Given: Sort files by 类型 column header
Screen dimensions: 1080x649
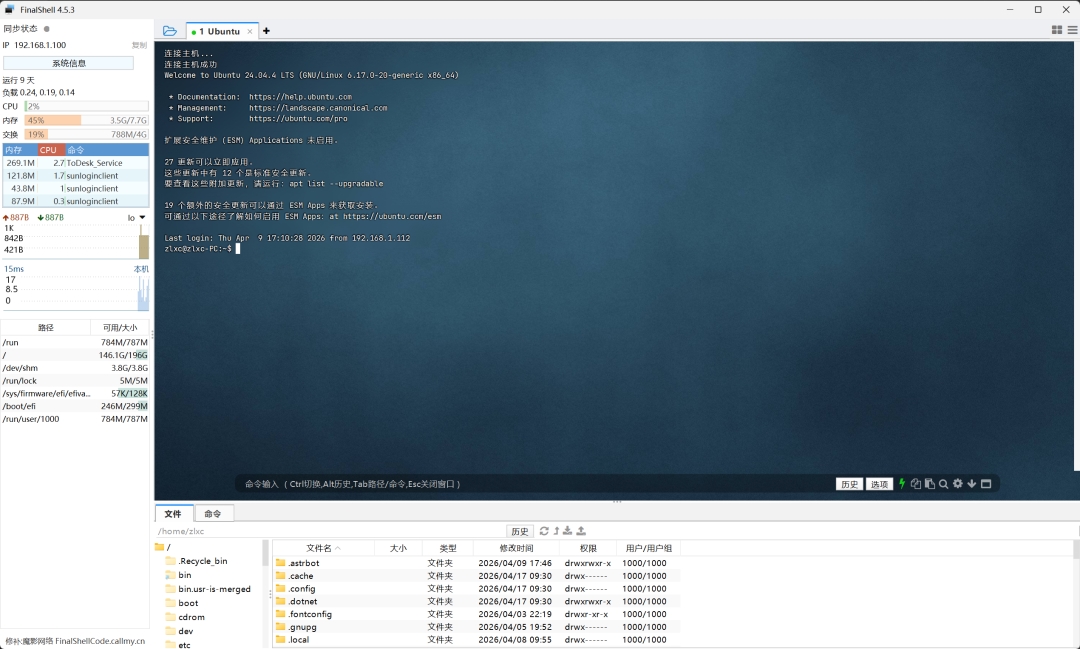Looking at the screenshot, I should click(x=448, y=548).
